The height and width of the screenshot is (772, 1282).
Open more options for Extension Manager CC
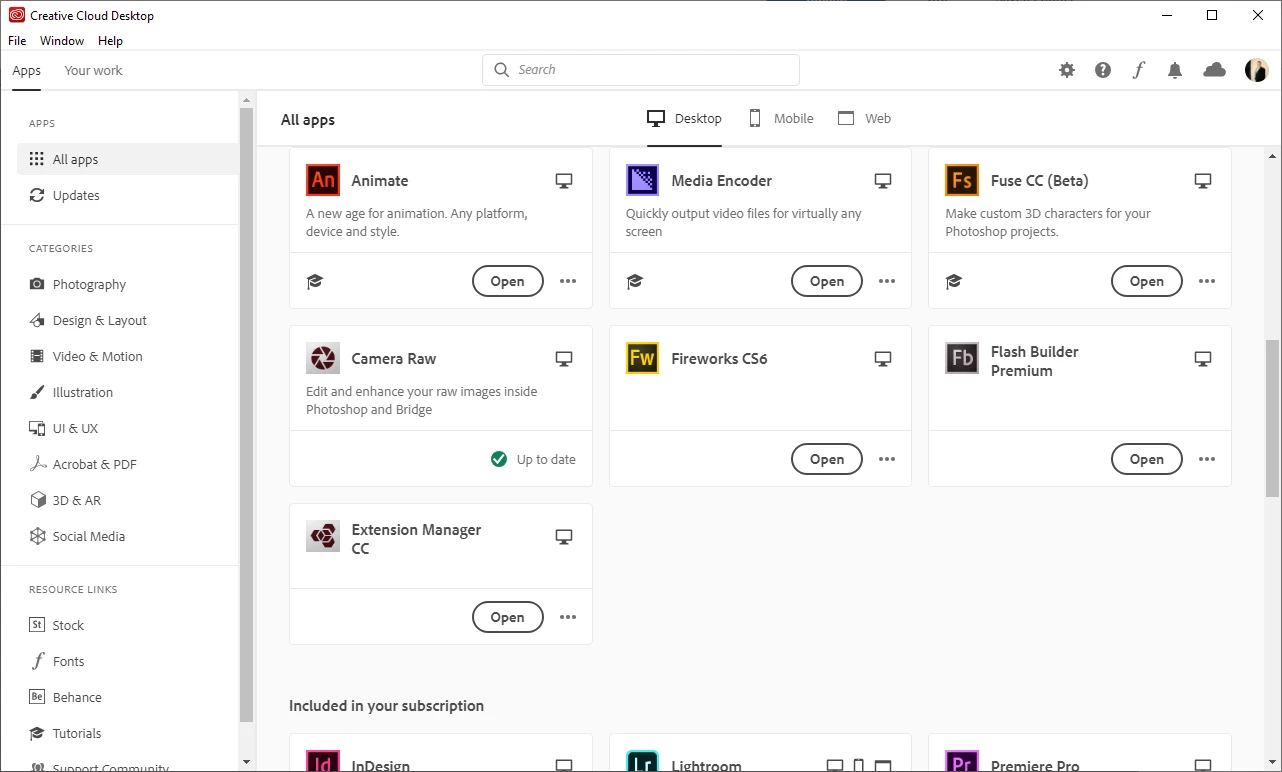coord(568,617)
